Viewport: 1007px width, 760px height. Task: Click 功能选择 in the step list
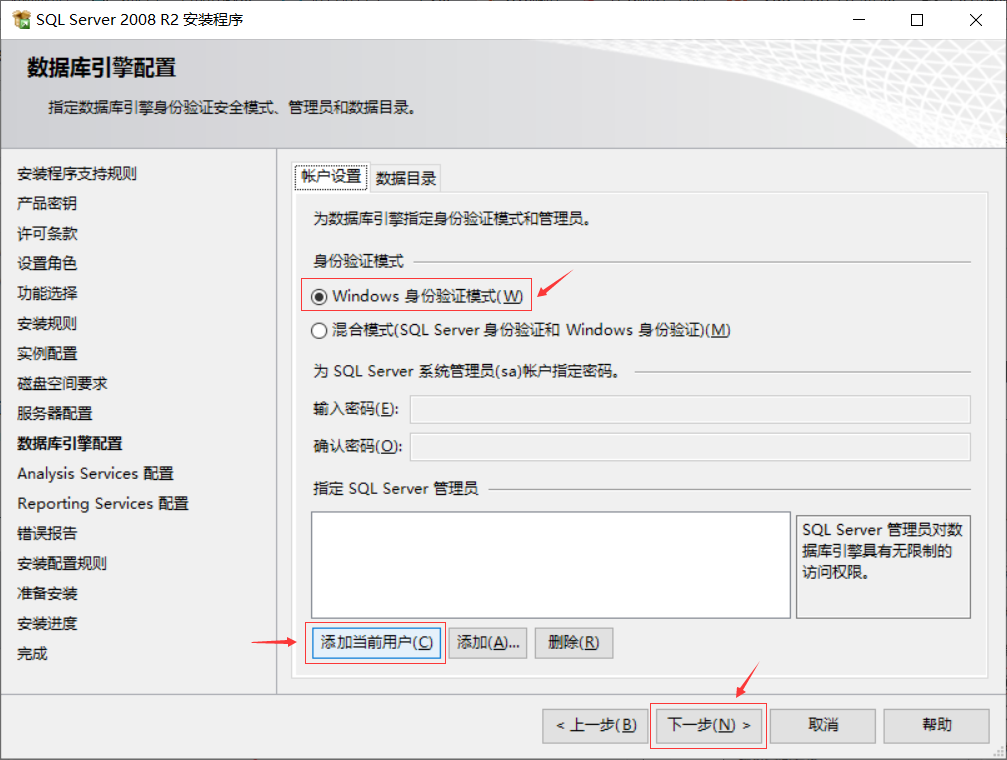coord(47,294)
